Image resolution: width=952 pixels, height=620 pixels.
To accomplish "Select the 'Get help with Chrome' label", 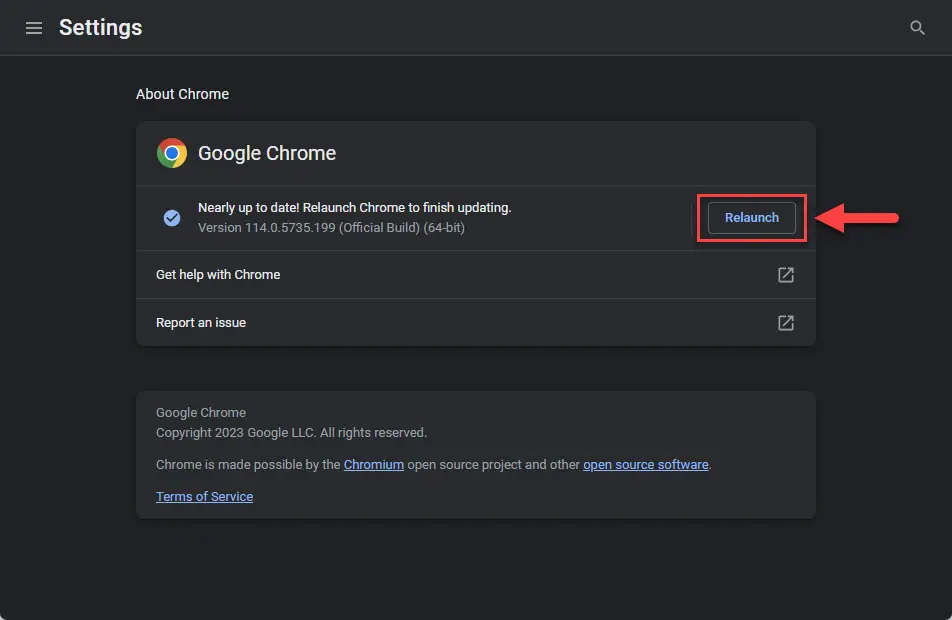I will 218,275.
